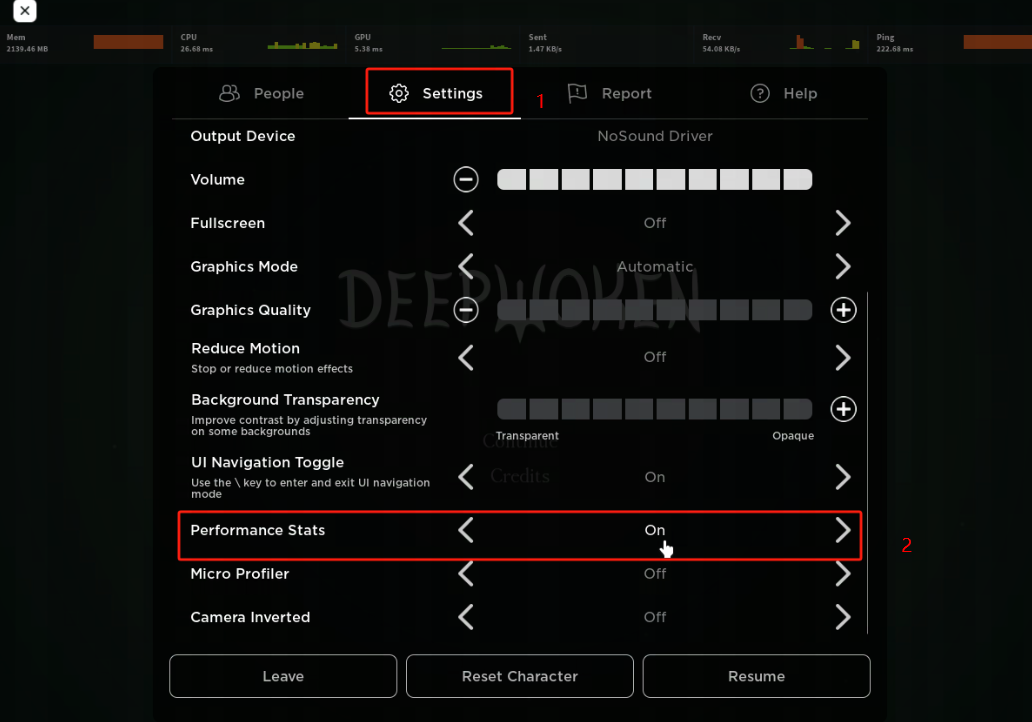Click the Performance Stats 'On' value
Image resolution: width=1032 pixels, height=722 pixels.
(655, 530)
